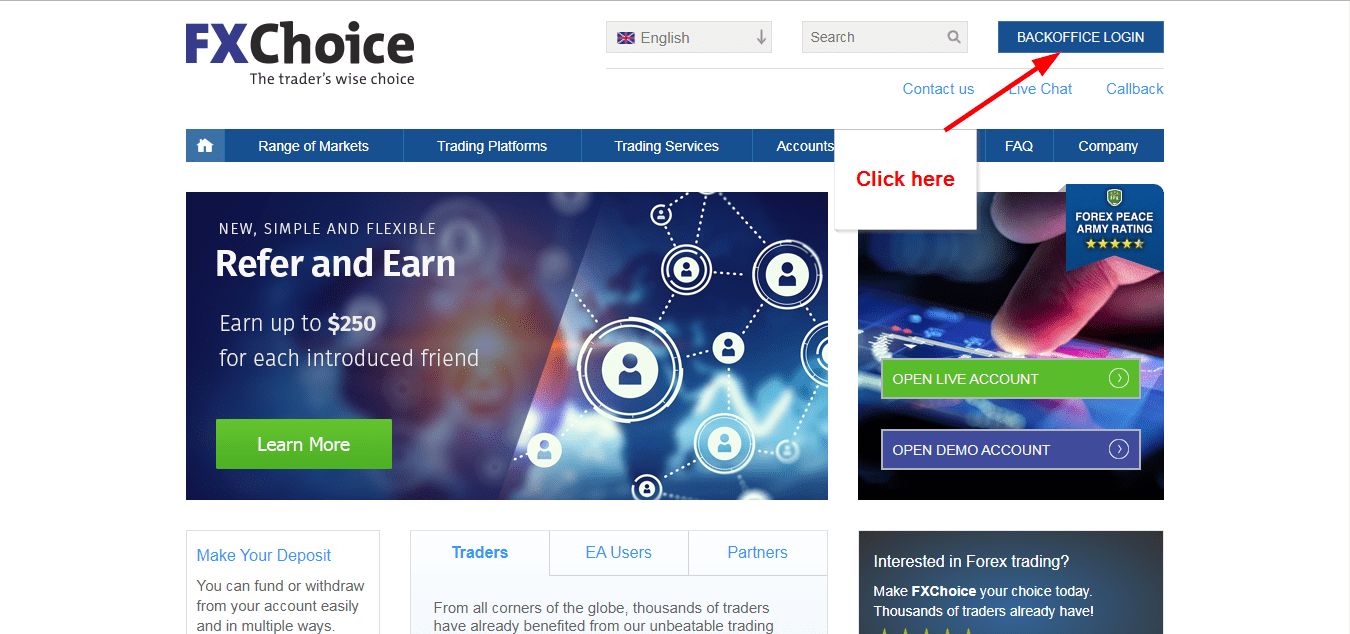This screenshot has height=634, width=1350.
Task: Expand the Range of Markets menu
Action: click(x=313, y=145)
